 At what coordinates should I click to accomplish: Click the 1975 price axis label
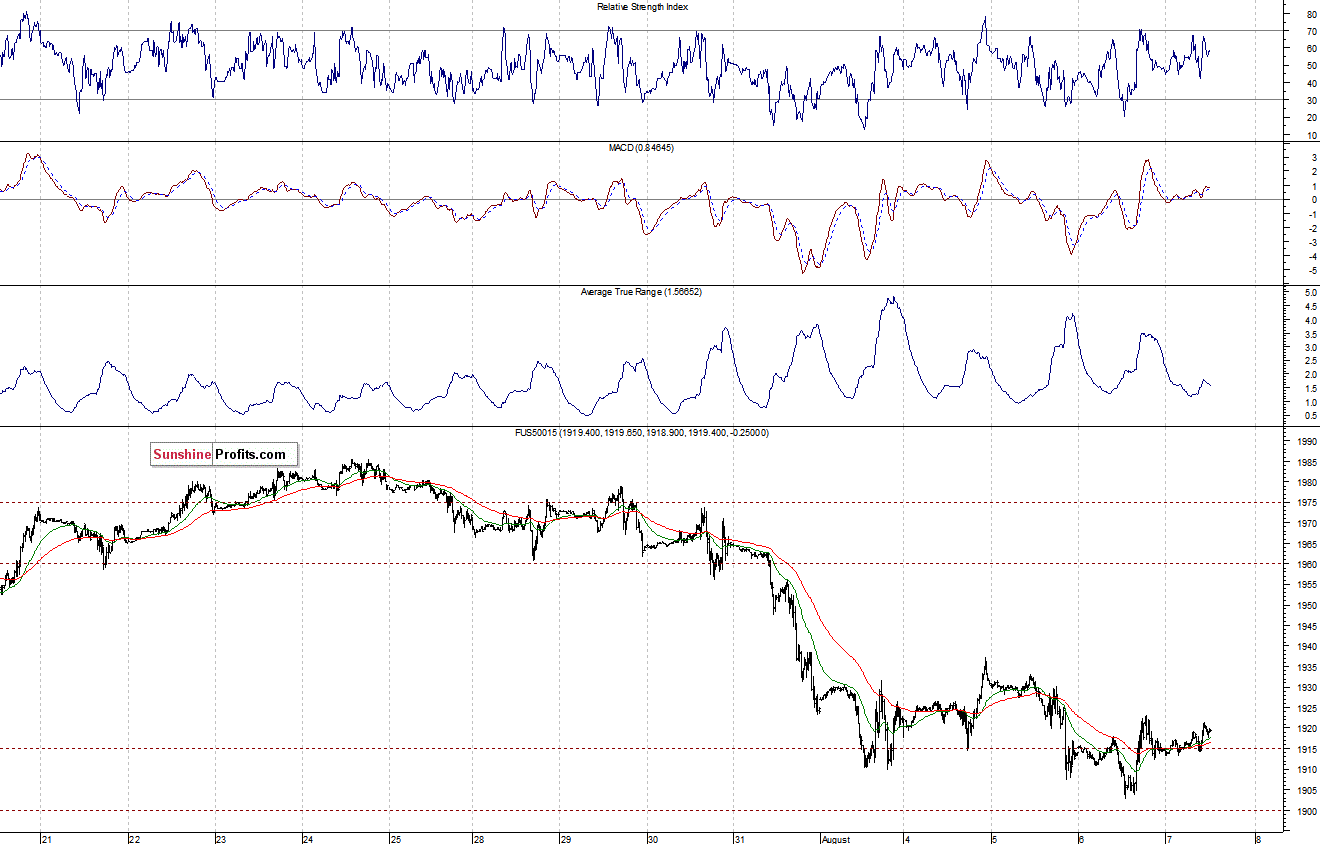point(1306,503)
